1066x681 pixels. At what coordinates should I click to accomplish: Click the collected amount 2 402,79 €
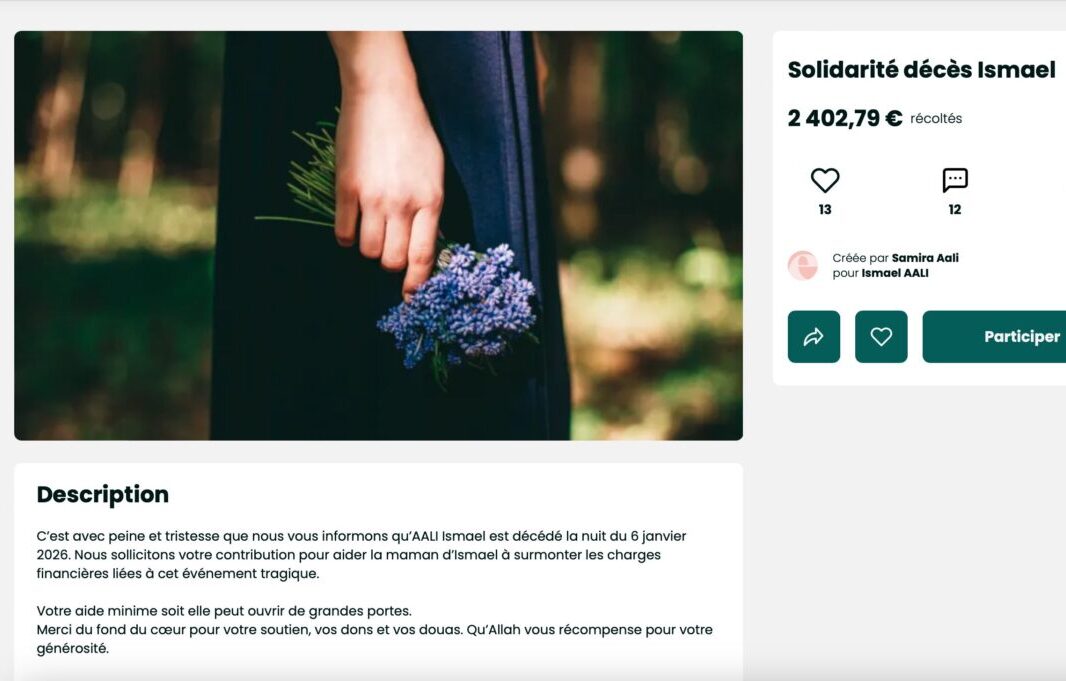pyautogui.click(x=833, y=118)
